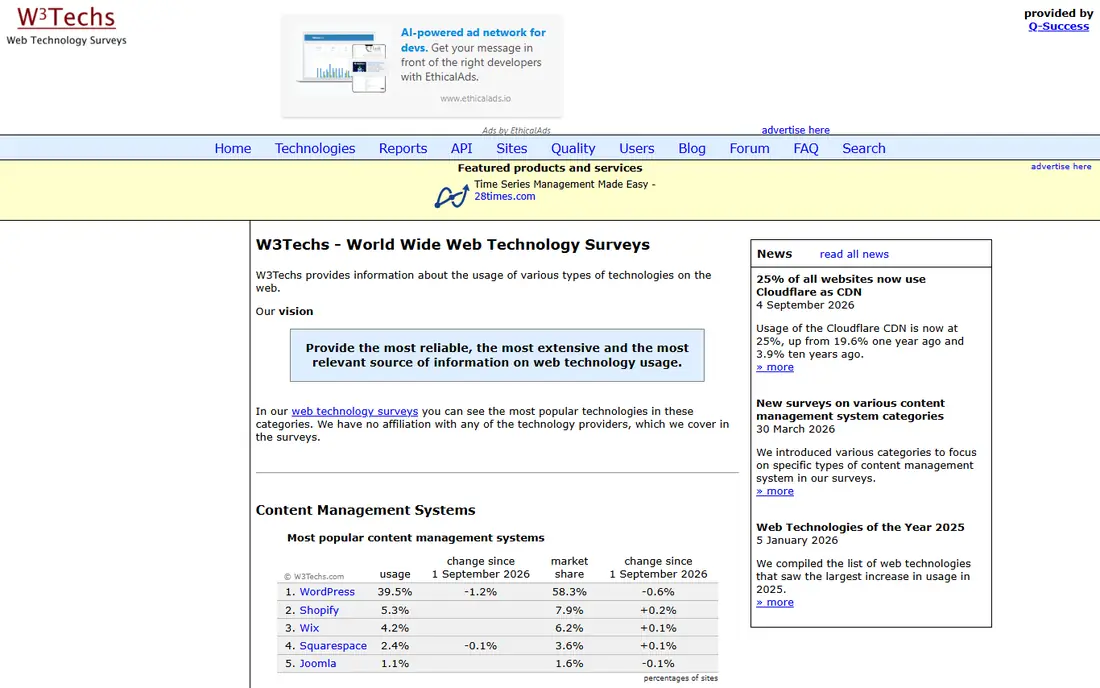Open the Quality menu item

click(x=573, y=149)
